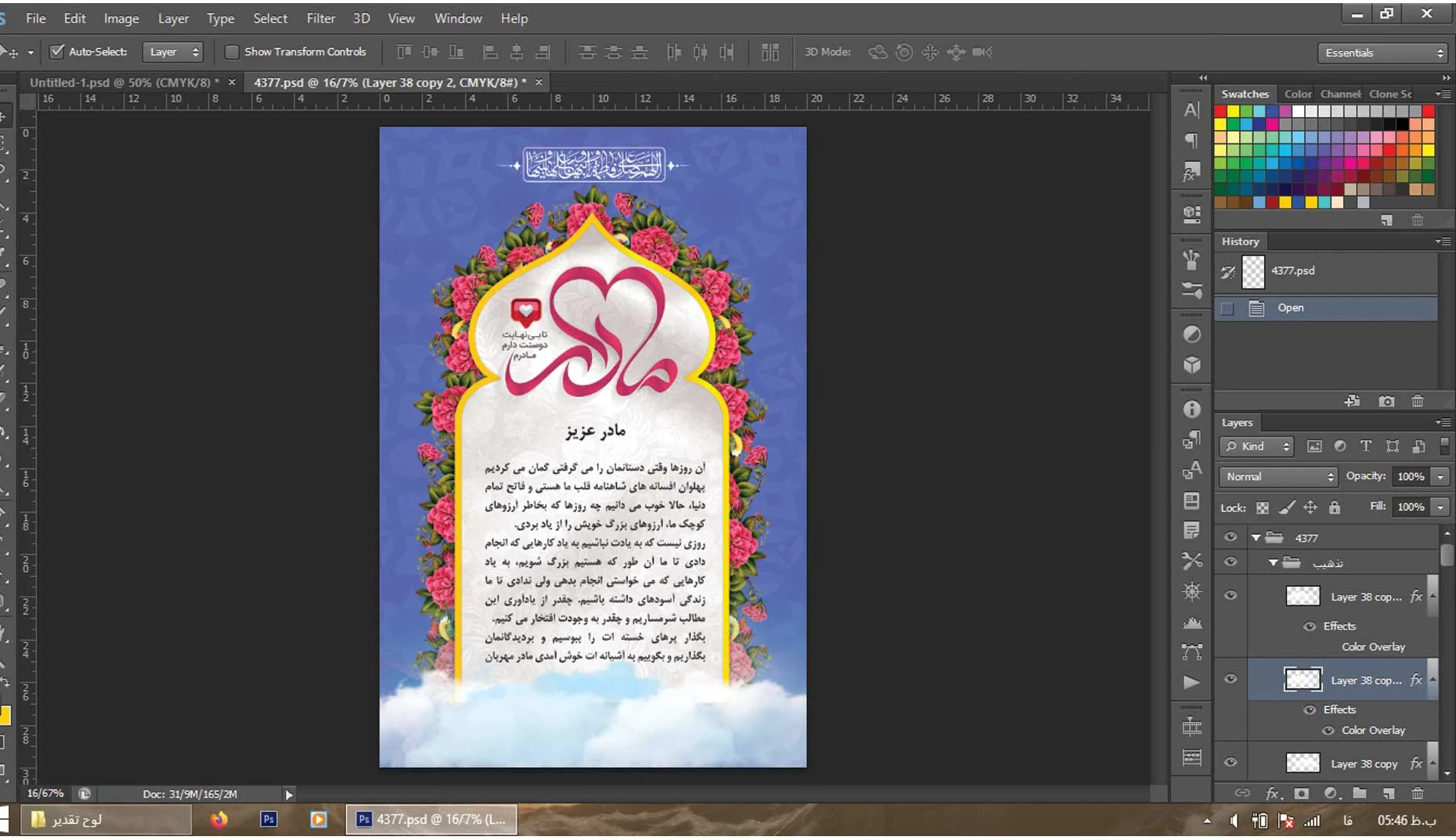Enable Show Transform Controls checkbox
This screenshot has height=840, width=1456.
(231, 52)
